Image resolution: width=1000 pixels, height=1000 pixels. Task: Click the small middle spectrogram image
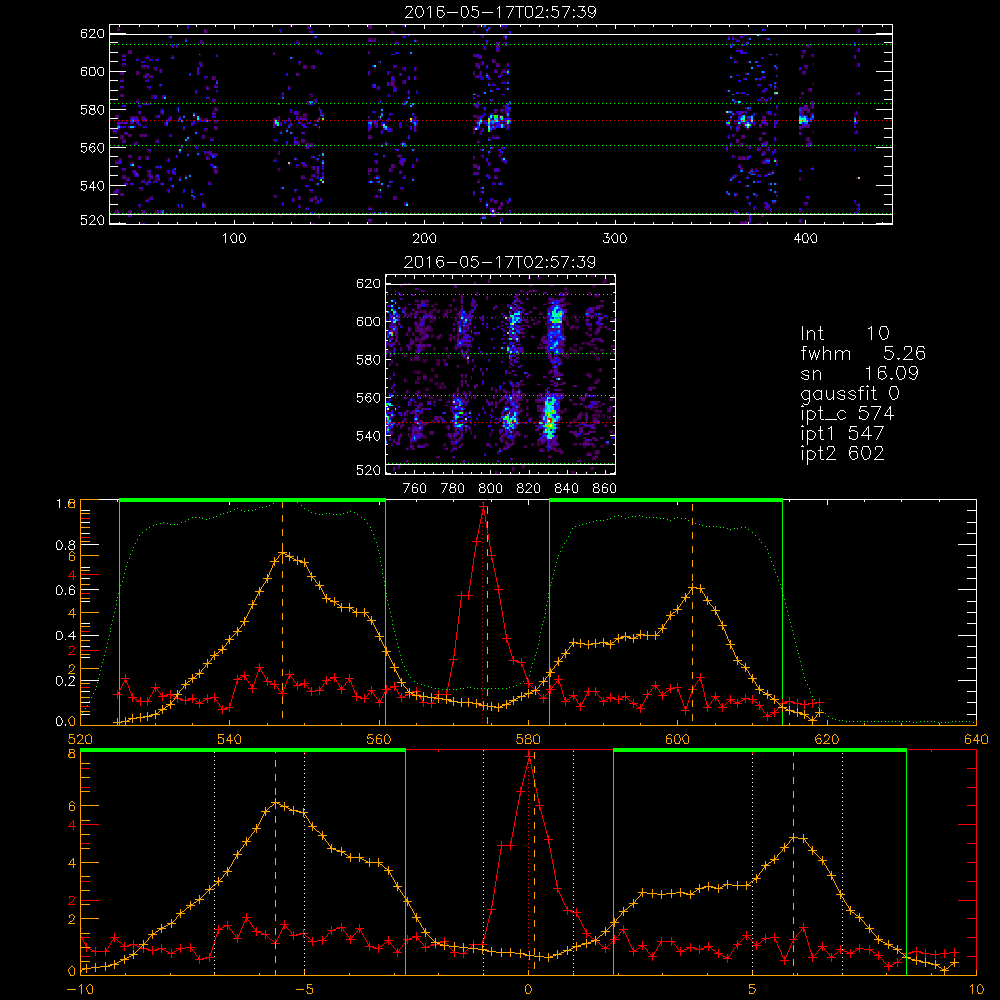(x=501, y=374)
